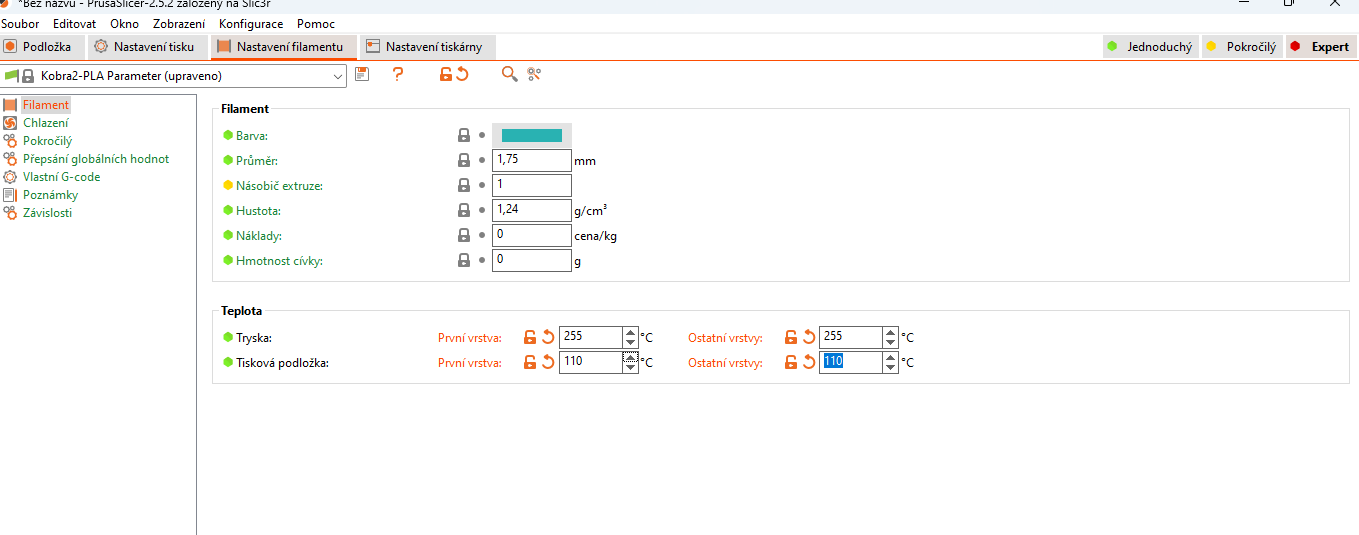Click the lock icon beside Hmotnost cívky

point(464,261)
